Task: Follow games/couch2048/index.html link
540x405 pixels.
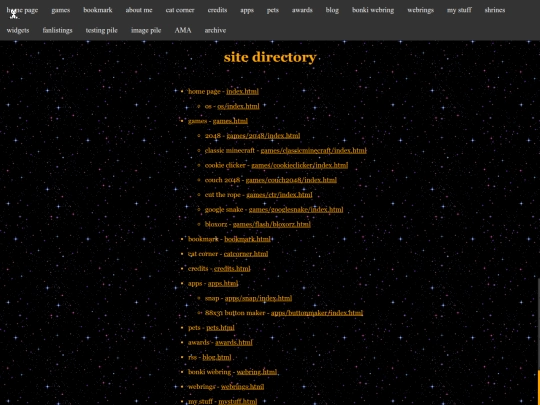Action: point(291,180)
